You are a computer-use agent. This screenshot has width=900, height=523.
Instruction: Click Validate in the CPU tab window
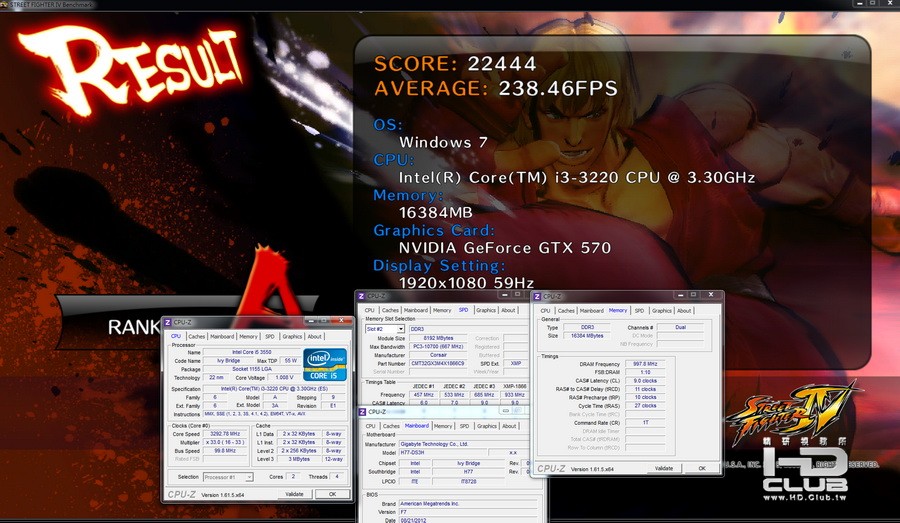tap(294, 494)
